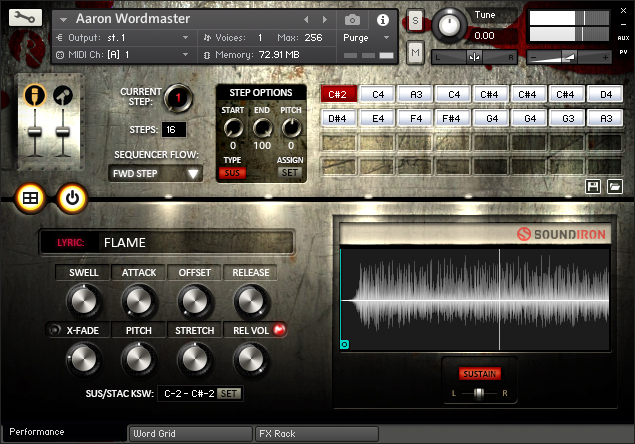Click the step PITCH knob
635x444 pixels.
click(x=291, y=128)
